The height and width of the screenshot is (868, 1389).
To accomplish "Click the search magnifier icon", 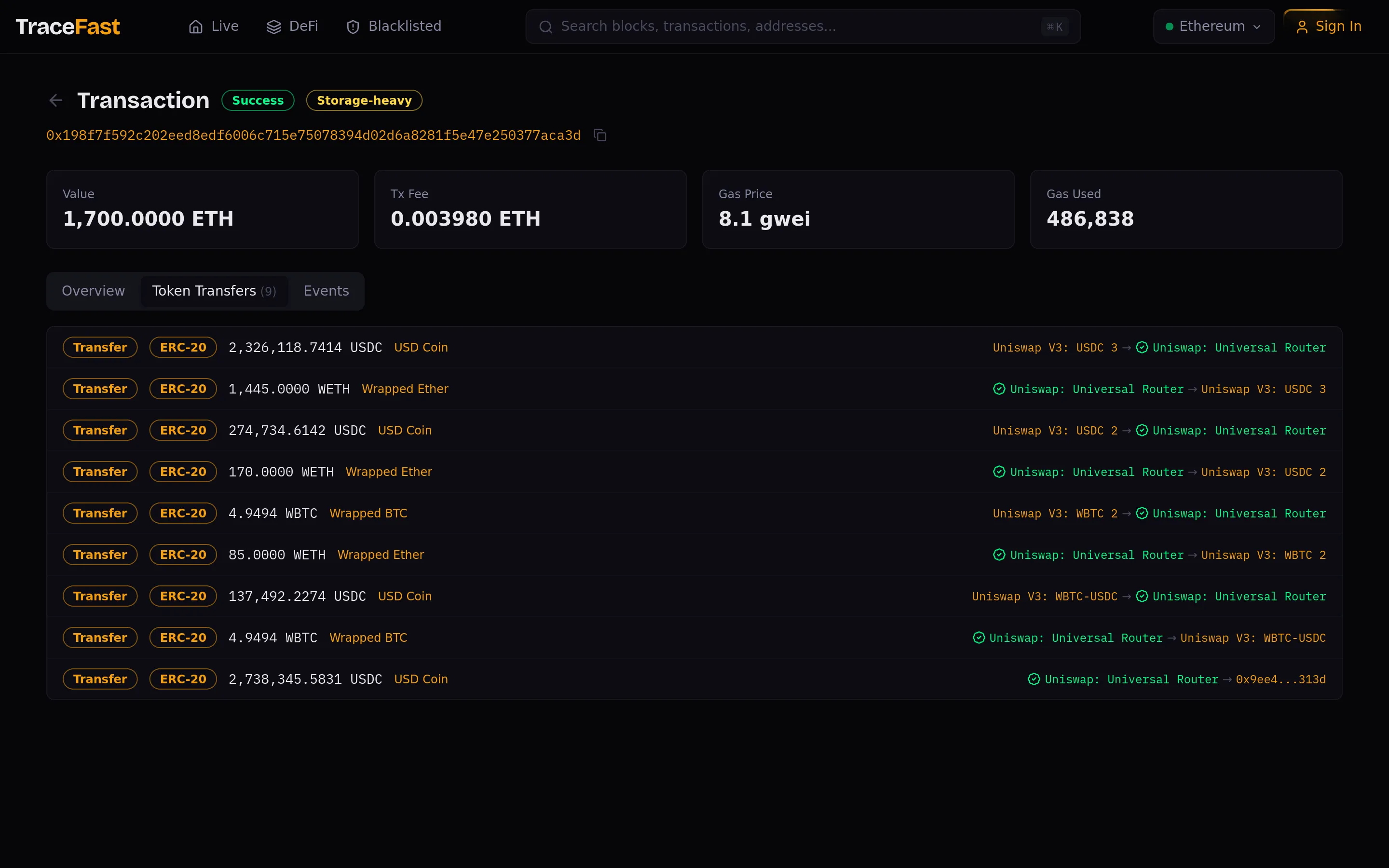I will tap(546, 27).
